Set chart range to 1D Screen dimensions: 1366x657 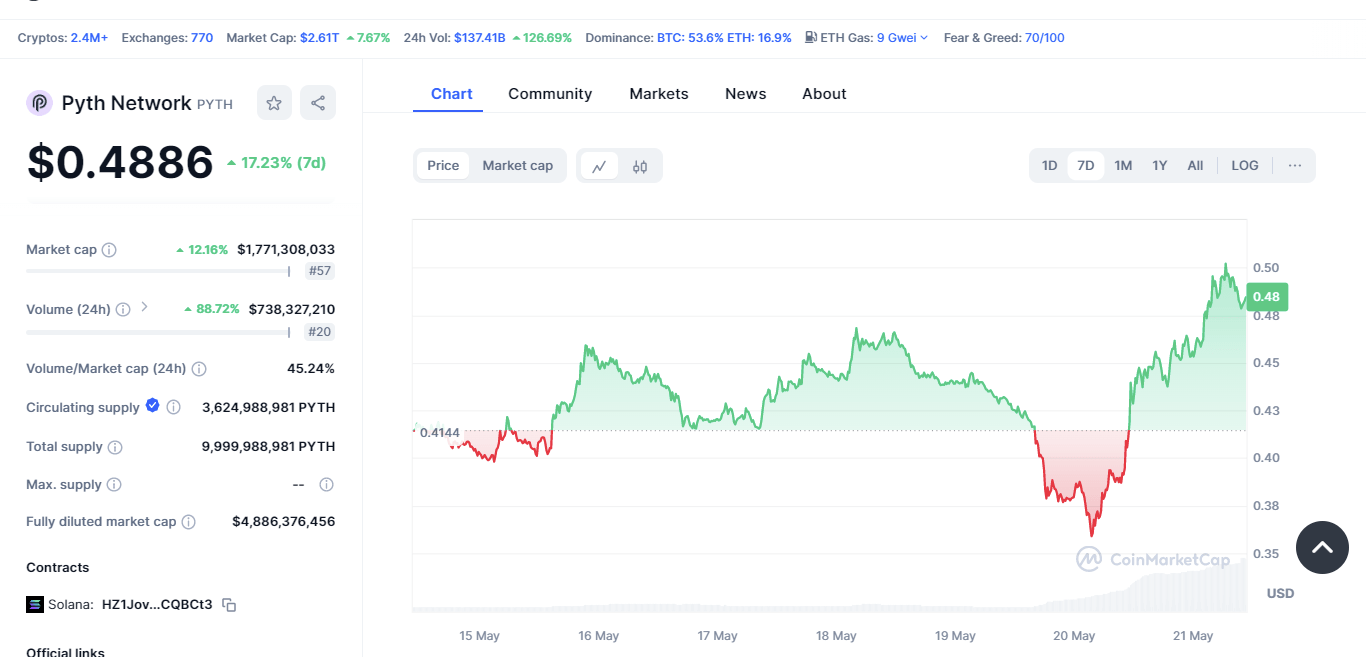1050,166
